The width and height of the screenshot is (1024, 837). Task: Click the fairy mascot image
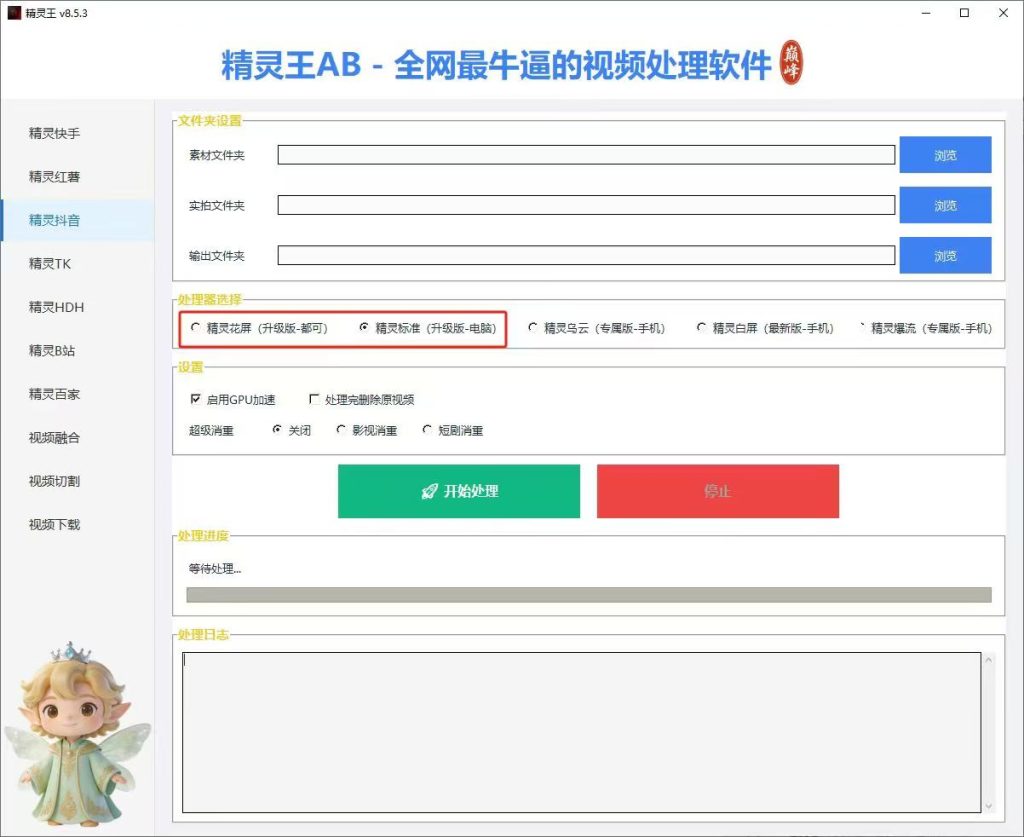tap(77, 734)
